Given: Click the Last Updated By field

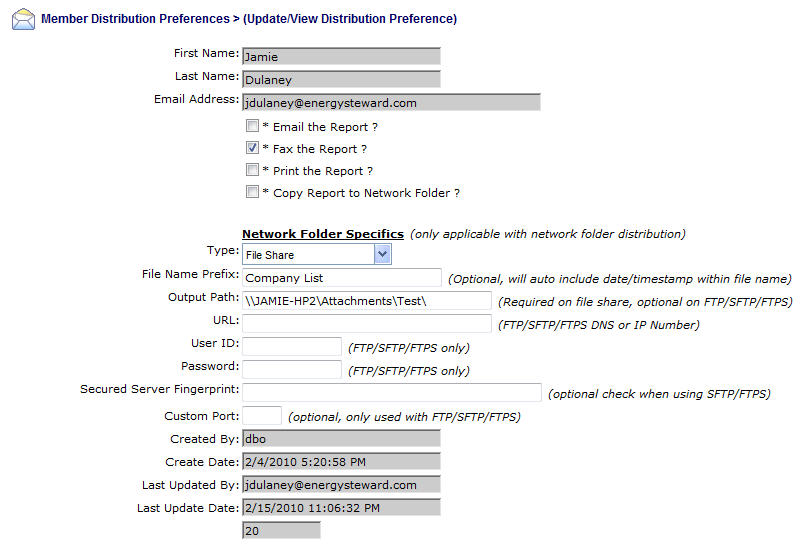Looking at the screenshot, I should click(x=341, y=485).
